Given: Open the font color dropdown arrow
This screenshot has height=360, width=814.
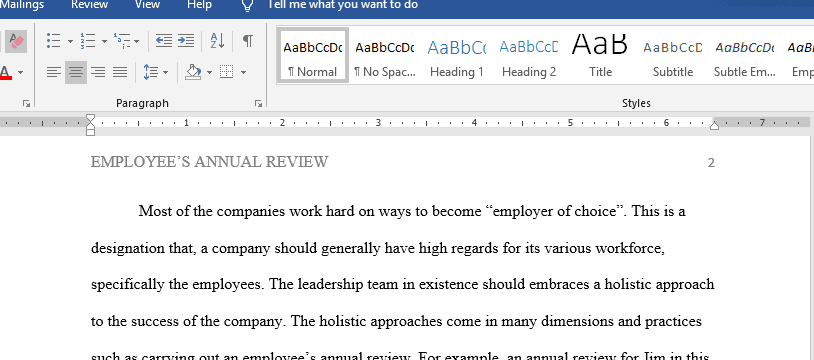Looking at the screenshot, I should [20, 72].
